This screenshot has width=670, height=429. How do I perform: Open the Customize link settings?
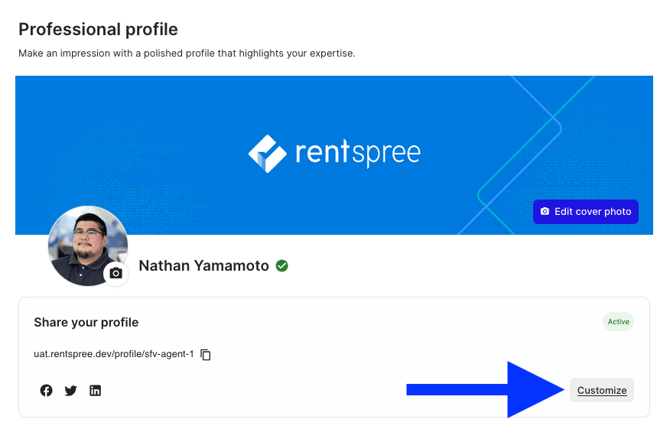[602, 390]
